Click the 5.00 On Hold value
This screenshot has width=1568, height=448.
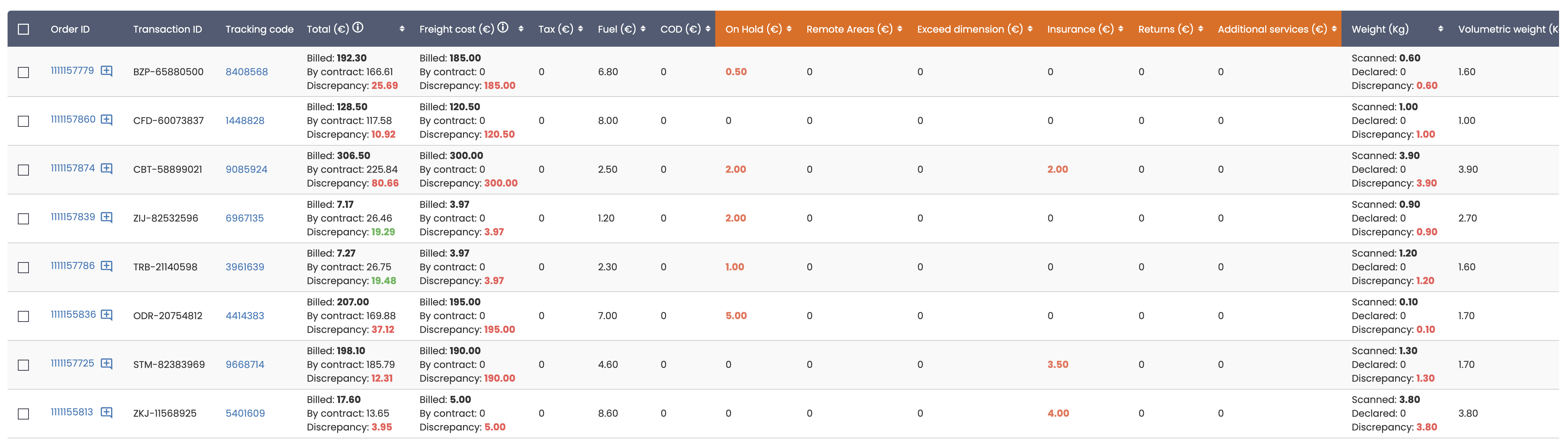(x=736, y=315)
